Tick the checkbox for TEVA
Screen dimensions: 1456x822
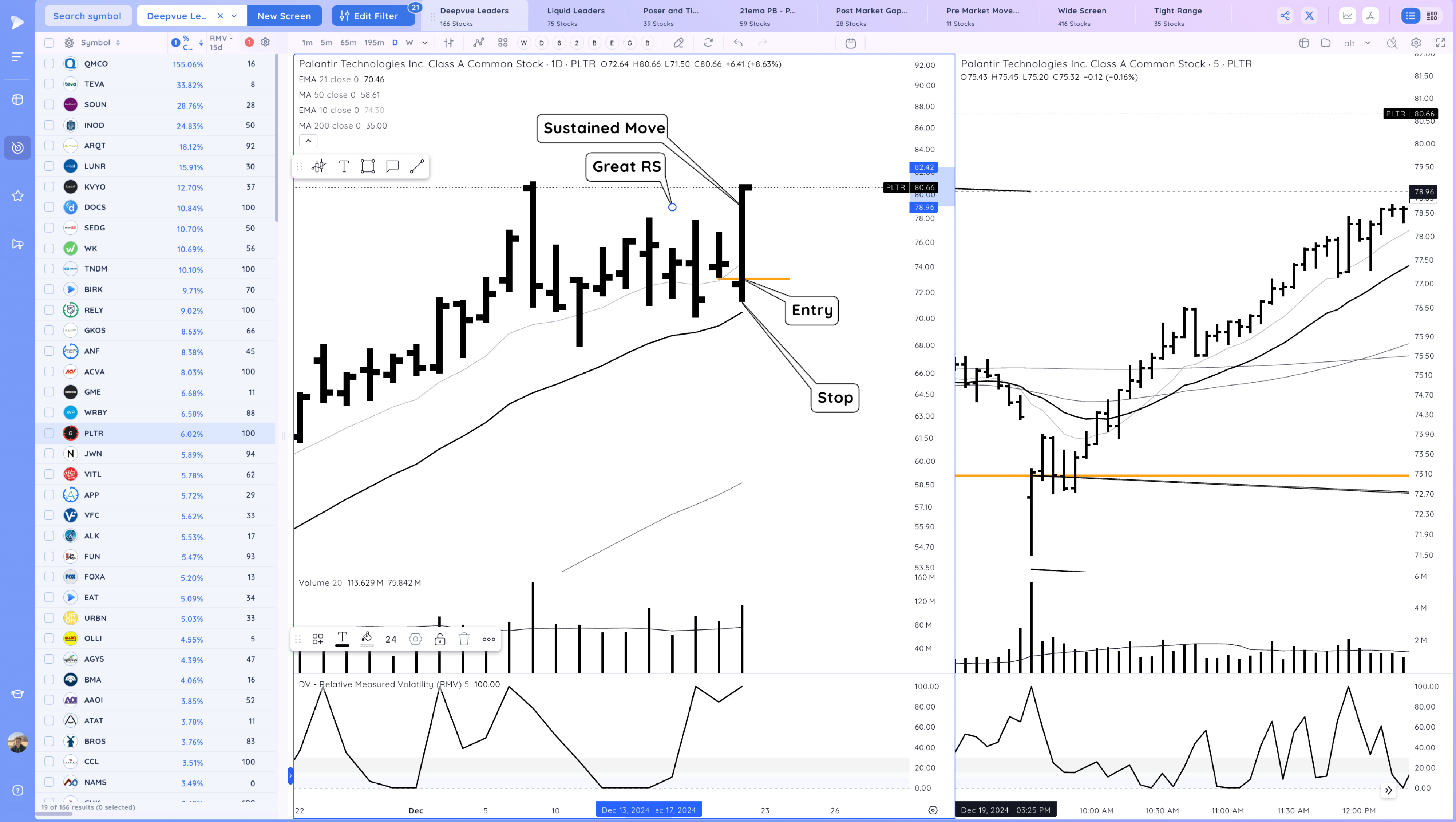pos(49,84)
